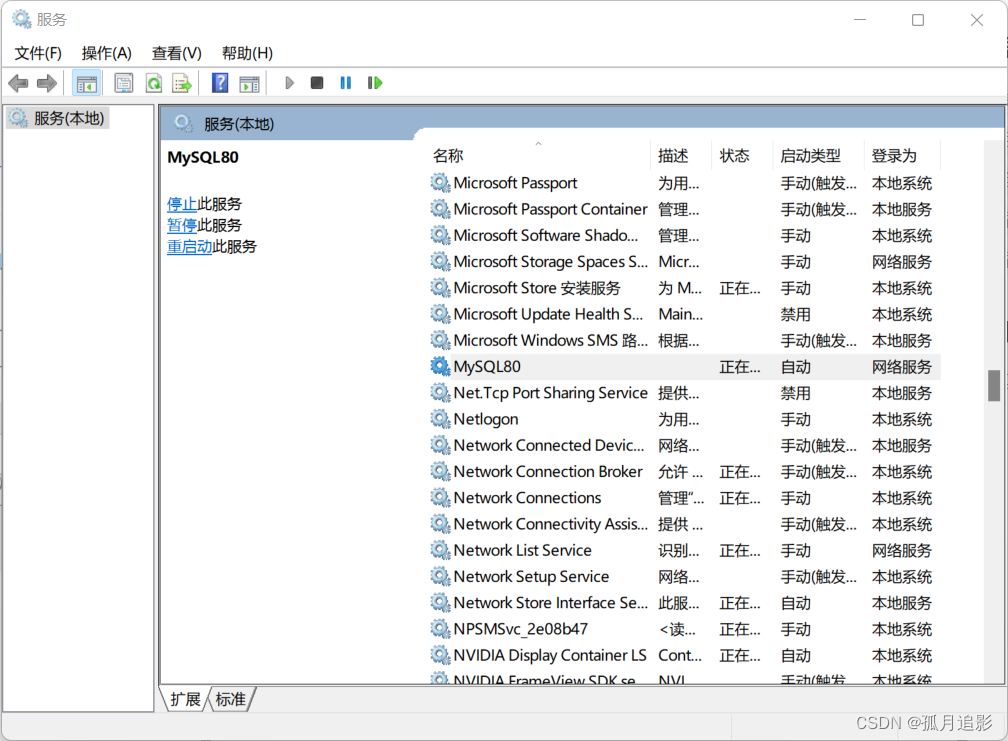Click the gear icon beside Microsoft Passport
The image size is (1008, 741).
440,183
